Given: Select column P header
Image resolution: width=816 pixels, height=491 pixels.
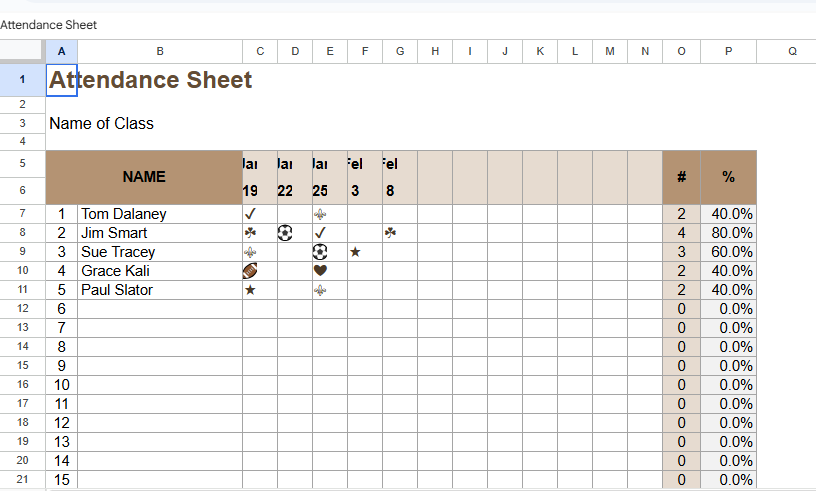Looking at the screenshot, I should click(x=728, y=51).
